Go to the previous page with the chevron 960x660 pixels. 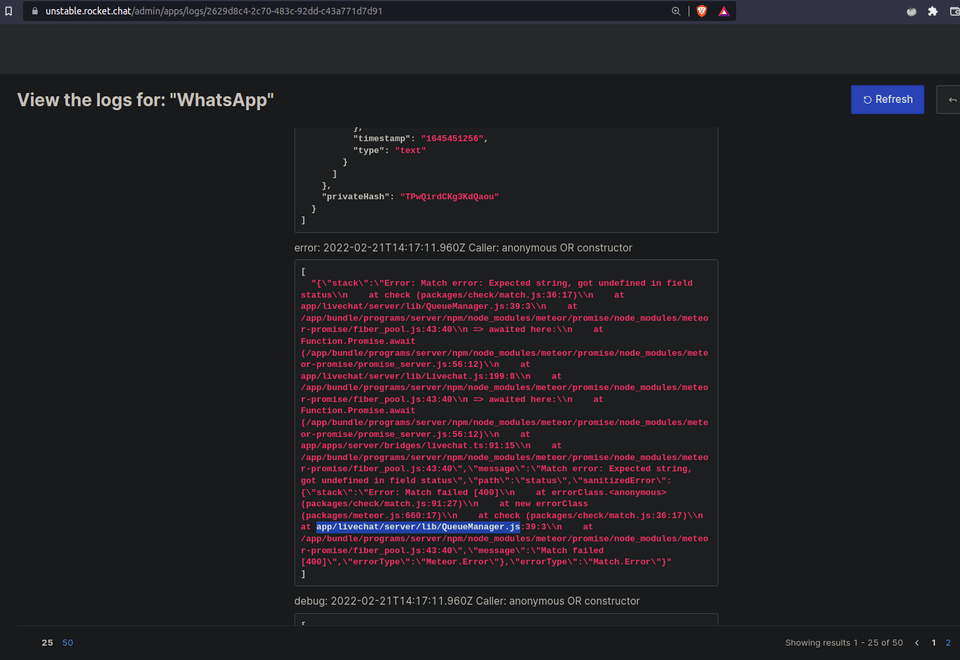(x=917, y=642)
